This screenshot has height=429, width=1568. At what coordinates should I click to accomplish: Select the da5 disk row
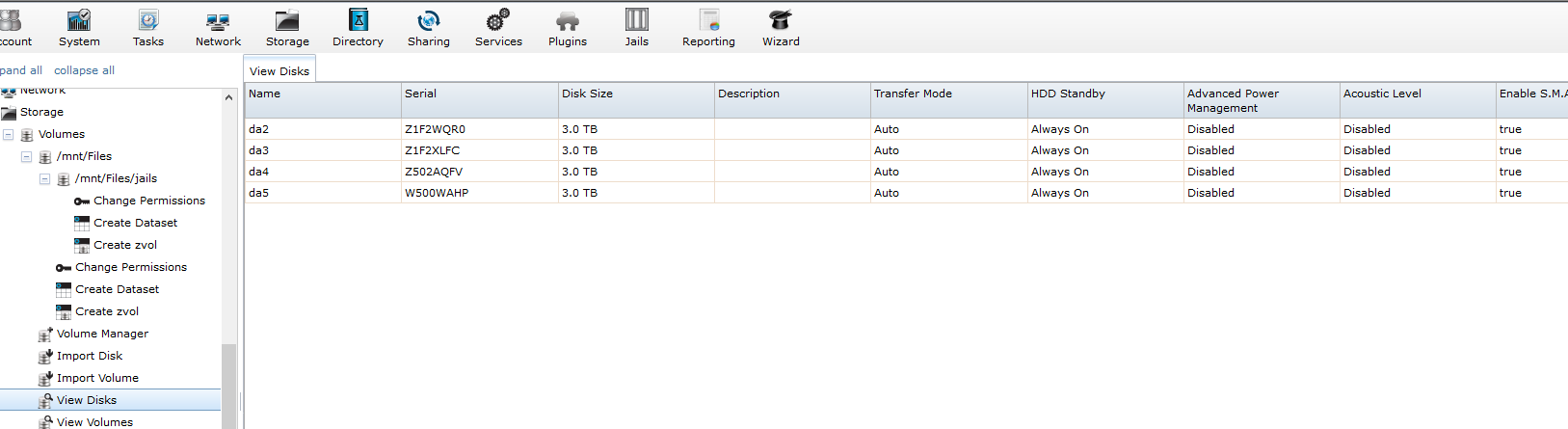click(906, 193)
